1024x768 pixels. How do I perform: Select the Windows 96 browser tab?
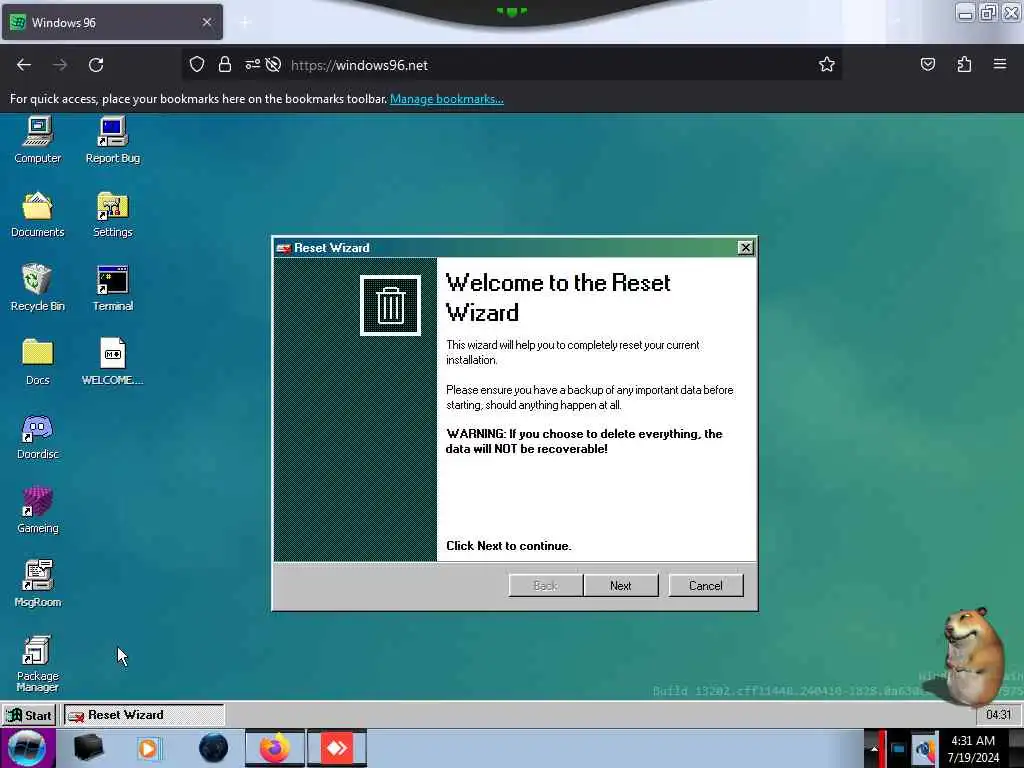pyautogui.click(x=112, y=23)
